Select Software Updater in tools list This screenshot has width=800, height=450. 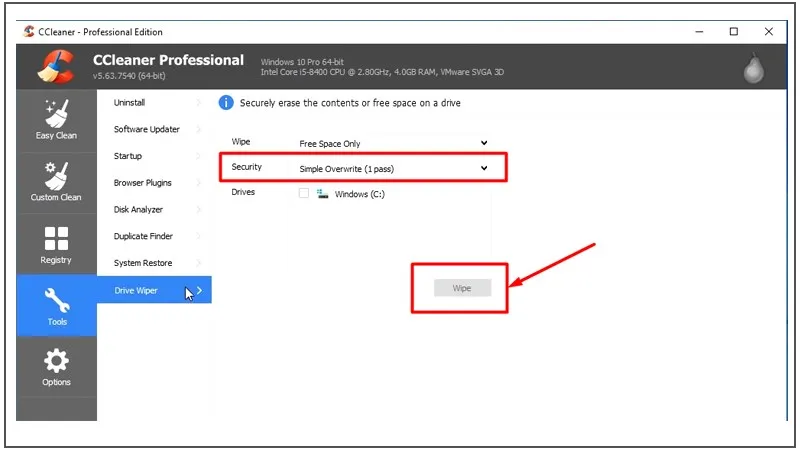click(146, 130)
